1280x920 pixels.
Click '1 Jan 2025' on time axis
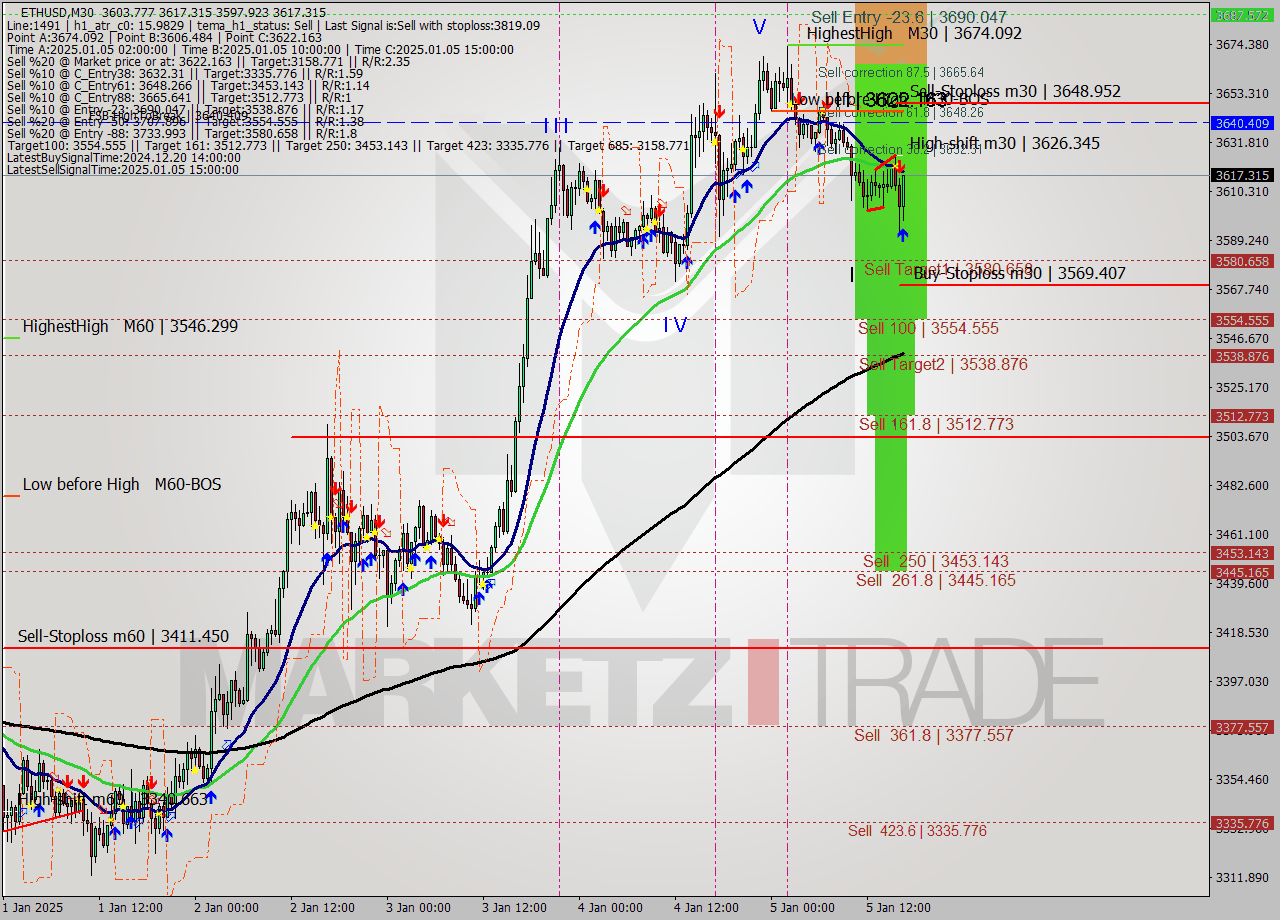pyautogui.click(x=33, y=908)
